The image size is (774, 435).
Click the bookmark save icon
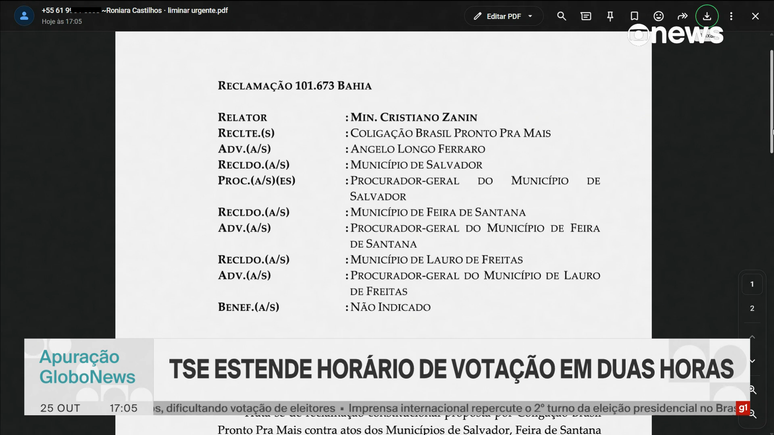click(634, 16)
